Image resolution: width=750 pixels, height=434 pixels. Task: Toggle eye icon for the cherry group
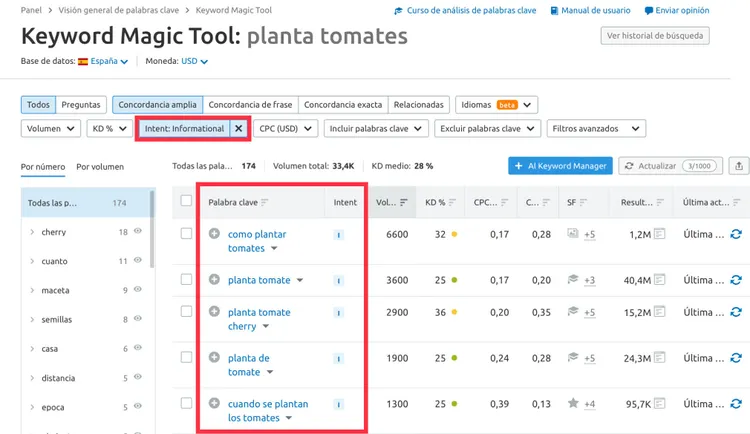tap(138, 231)
